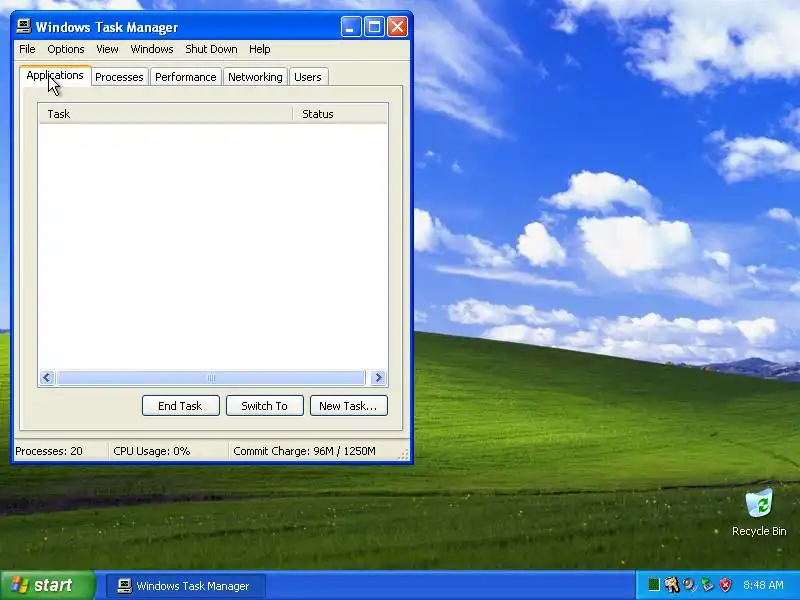Screen dimensions: 800x600
Task: Open the Shut Down menu
Action: pos(211,49)
